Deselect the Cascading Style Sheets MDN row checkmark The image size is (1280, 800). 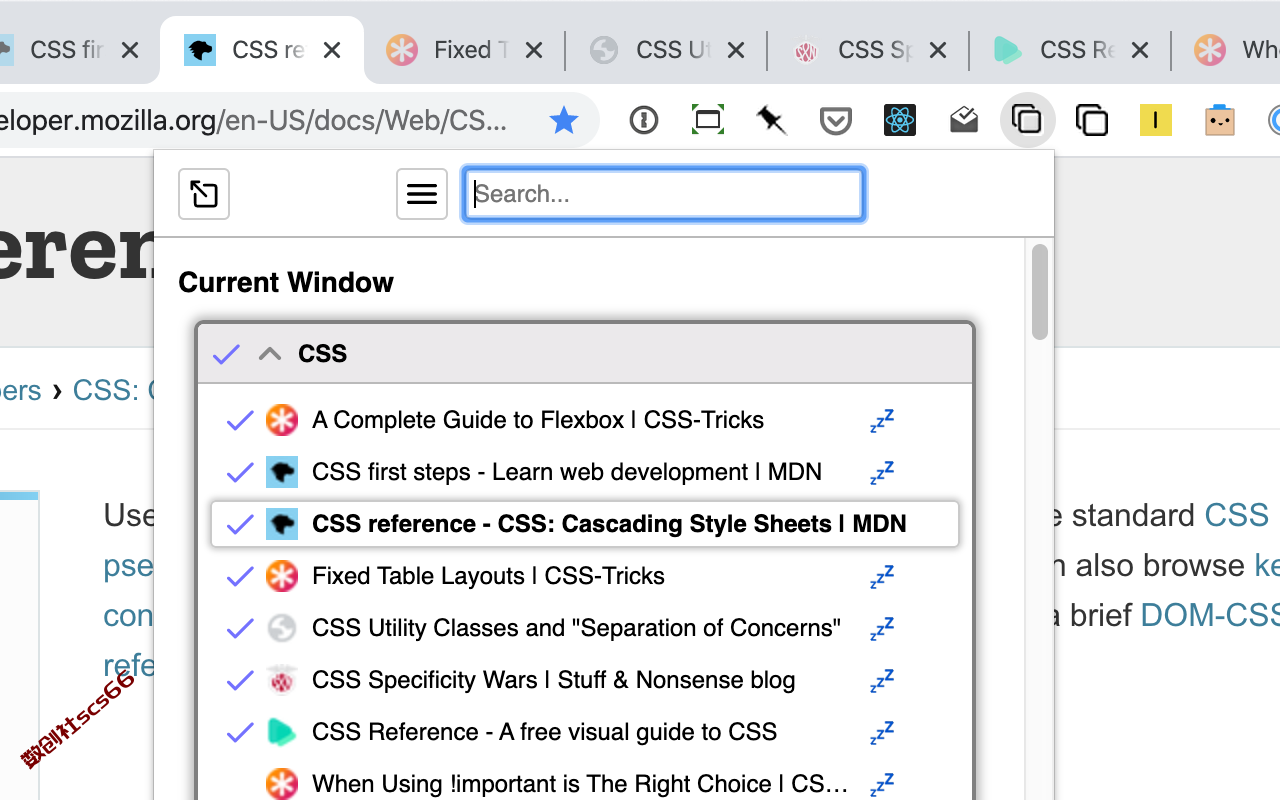(240, 525)
